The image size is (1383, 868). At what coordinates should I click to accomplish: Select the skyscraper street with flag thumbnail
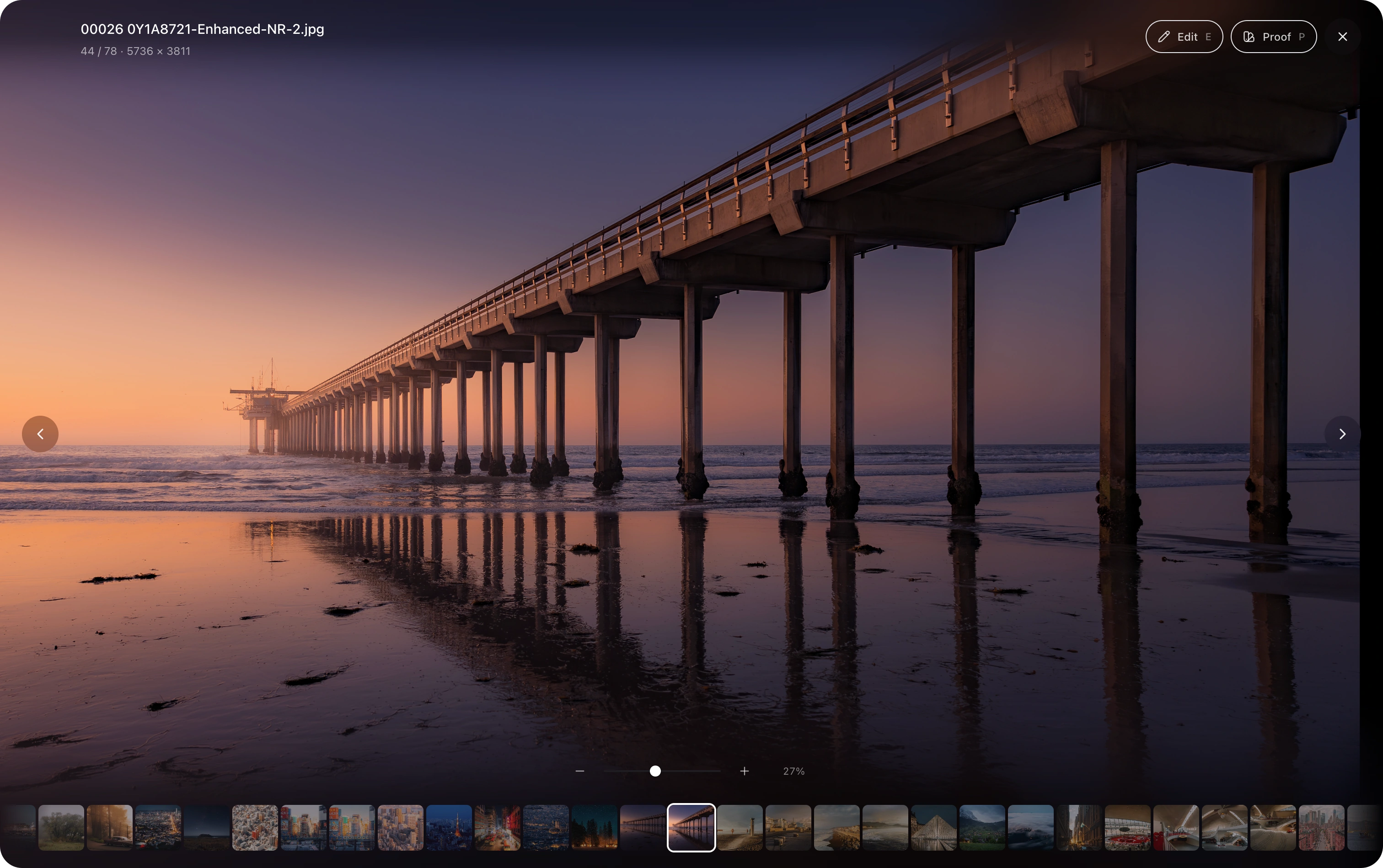point(1079,827)
